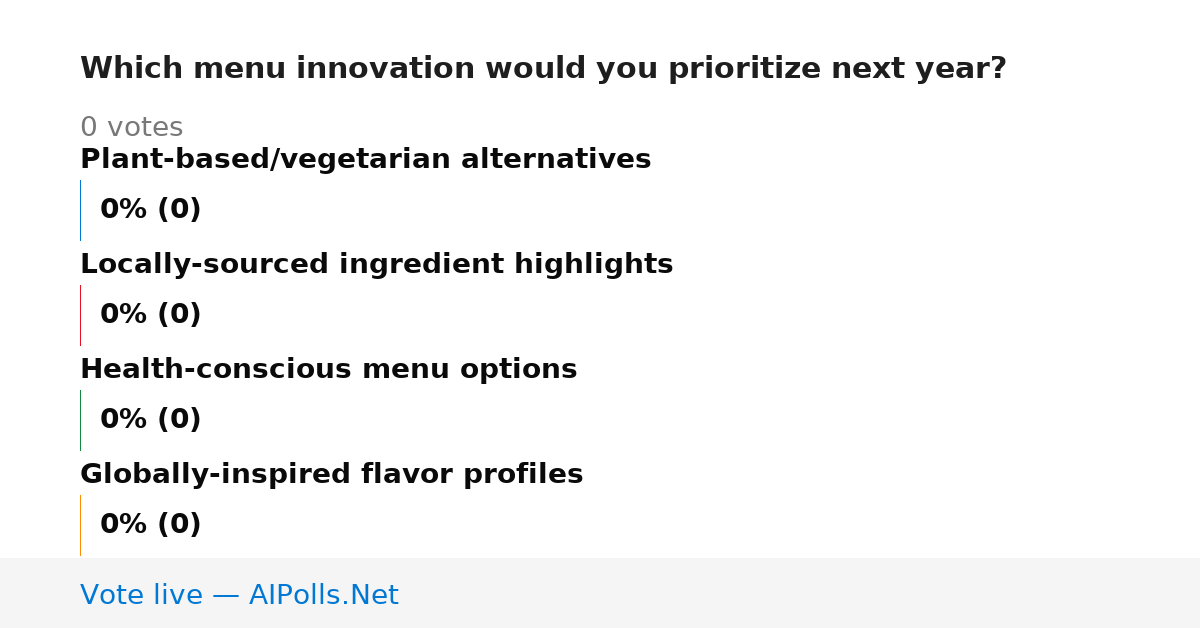Image resolution: width=1200 pixels, height=628 pixels.
Task: Click the orange bar for Globally-inspired flavors
Action: click(80, 525)
